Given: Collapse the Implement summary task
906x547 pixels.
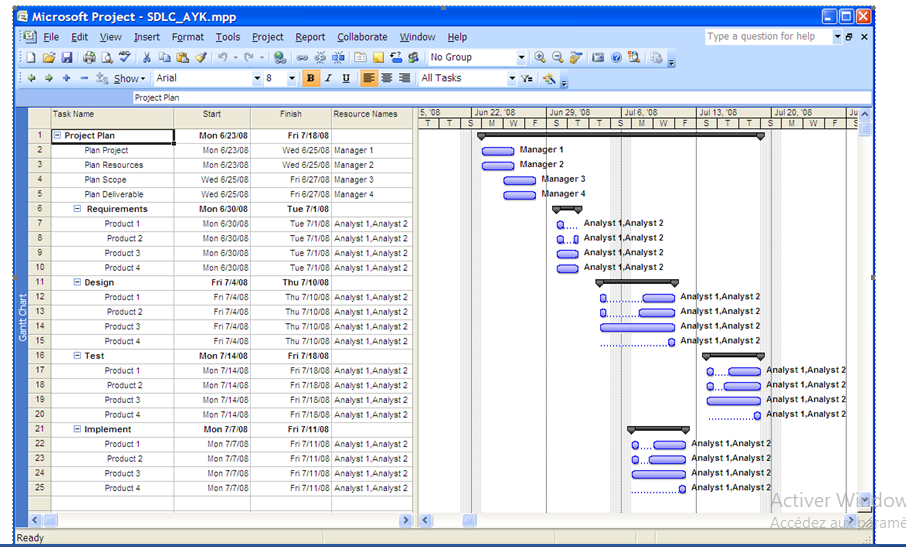Looking at the screenshot, I should point(77,429).
